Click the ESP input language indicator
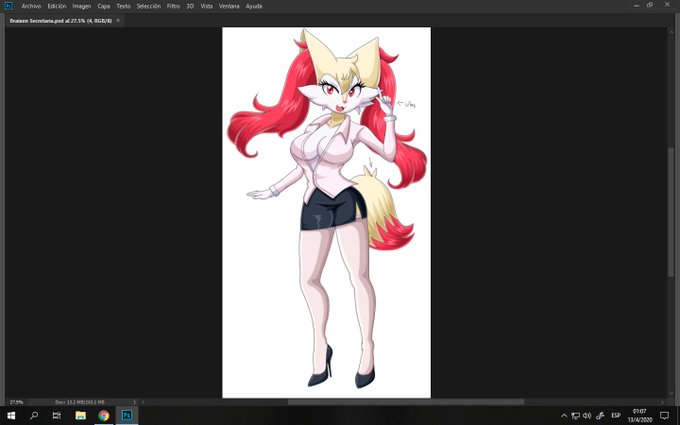Image resolution: width=680 pixels, height=425 pixels. coord(616,415)
